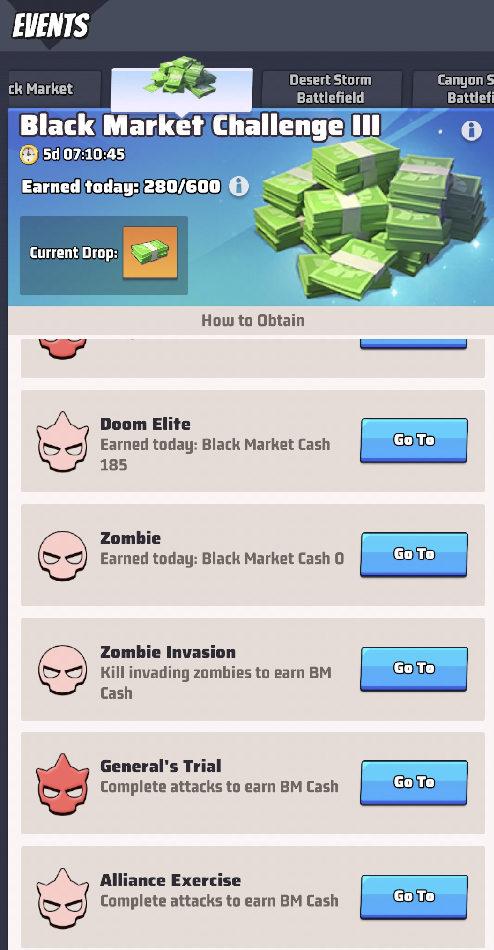Screen dimensions: 494x950
Task: Tap the Current Drop cash bundle icon
Action: pyautogui.click(x=150, y=252)
